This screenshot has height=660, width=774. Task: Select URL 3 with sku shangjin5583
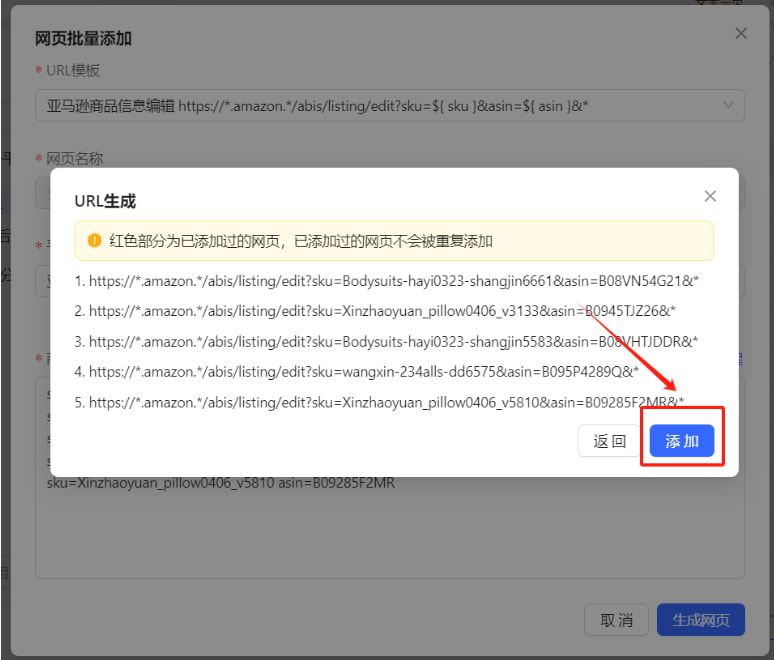[386, 342]
